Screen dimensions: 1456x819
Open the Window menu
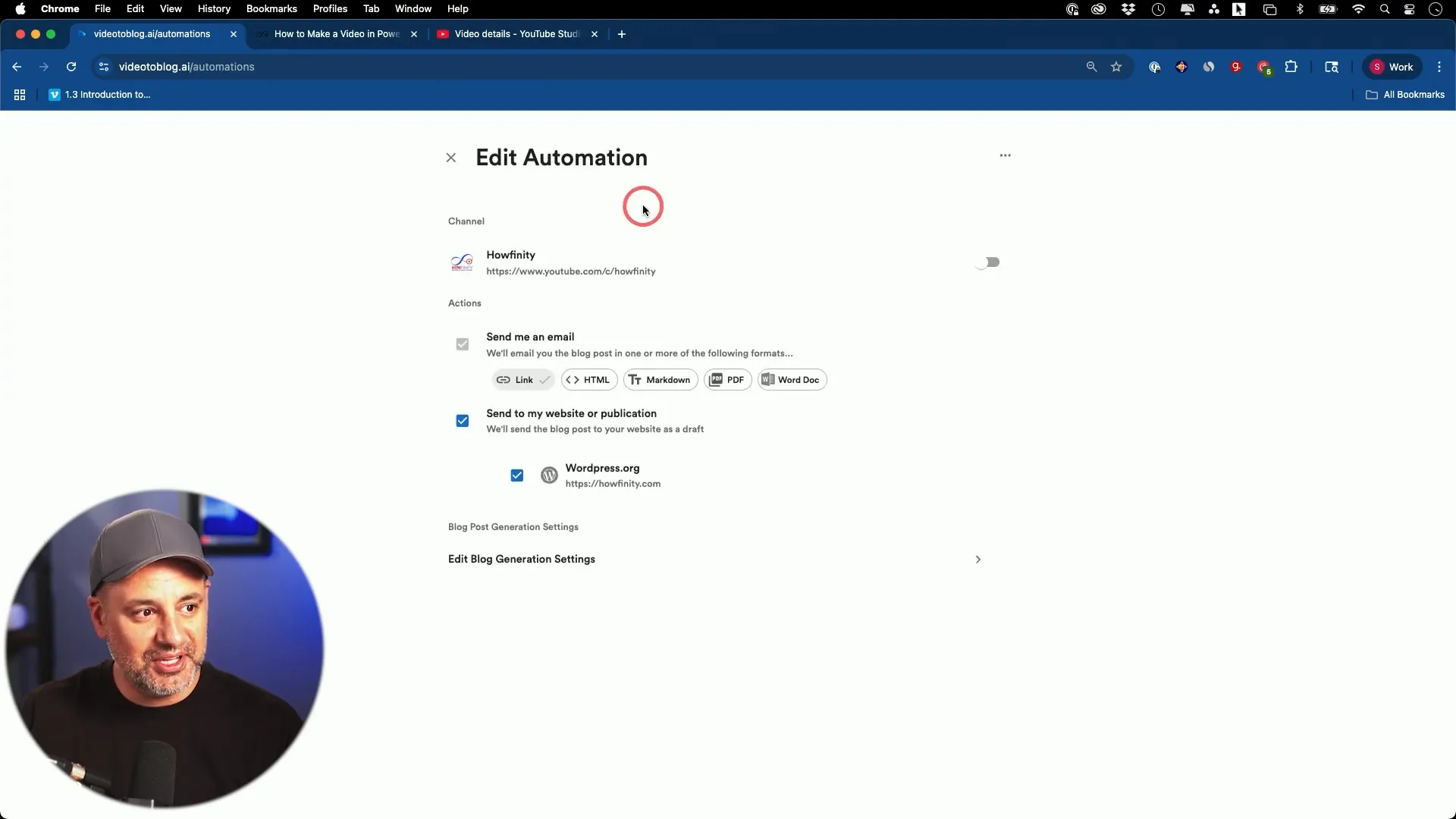tap(413, 9)
